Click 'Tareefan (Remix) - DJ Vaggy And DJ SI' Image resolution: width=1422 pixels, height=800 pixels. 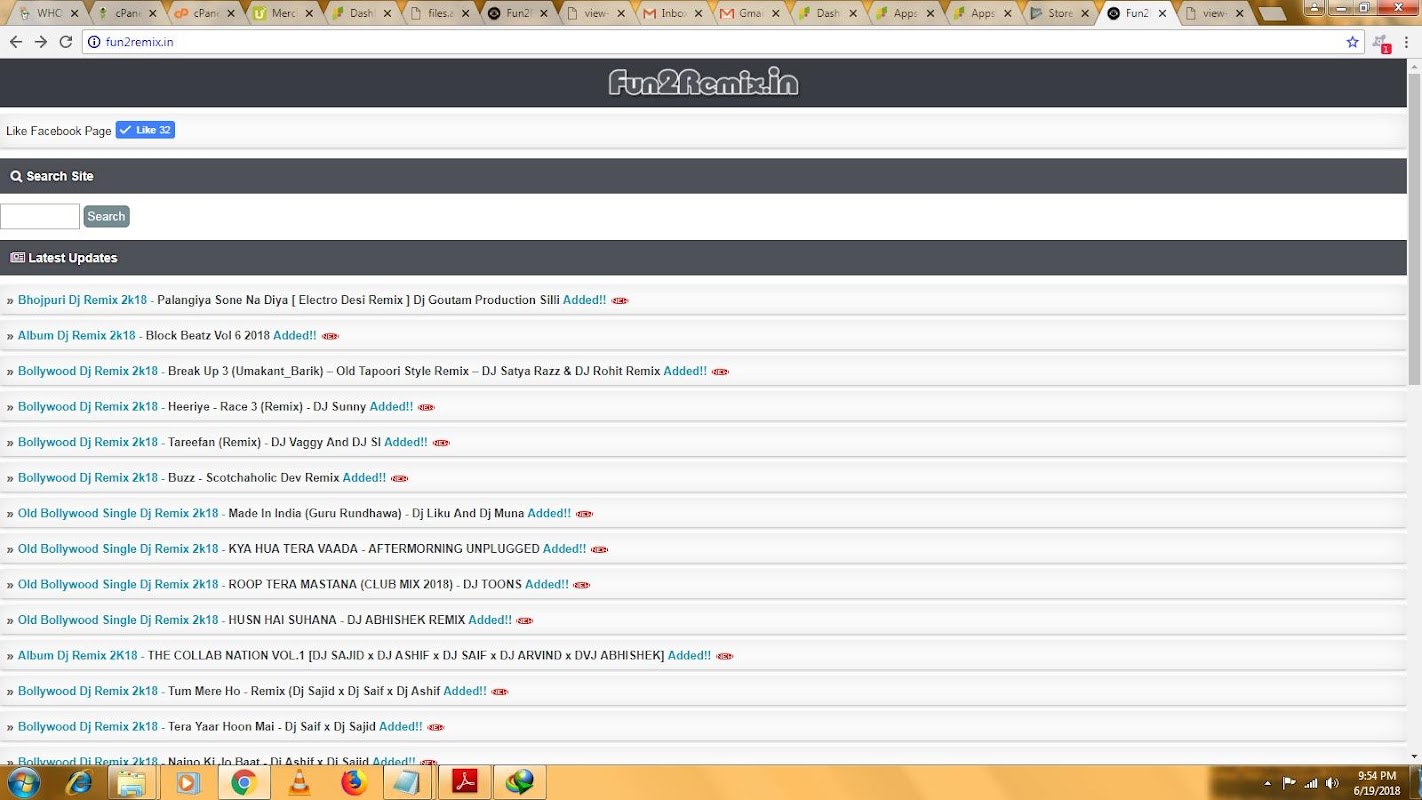[x=274, y=442]
